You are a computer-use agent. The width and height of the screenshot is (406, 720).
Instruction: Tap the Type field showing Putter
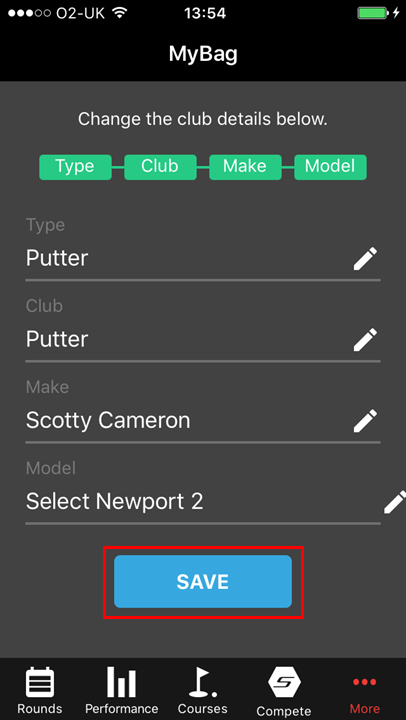(x=203, y=259)
